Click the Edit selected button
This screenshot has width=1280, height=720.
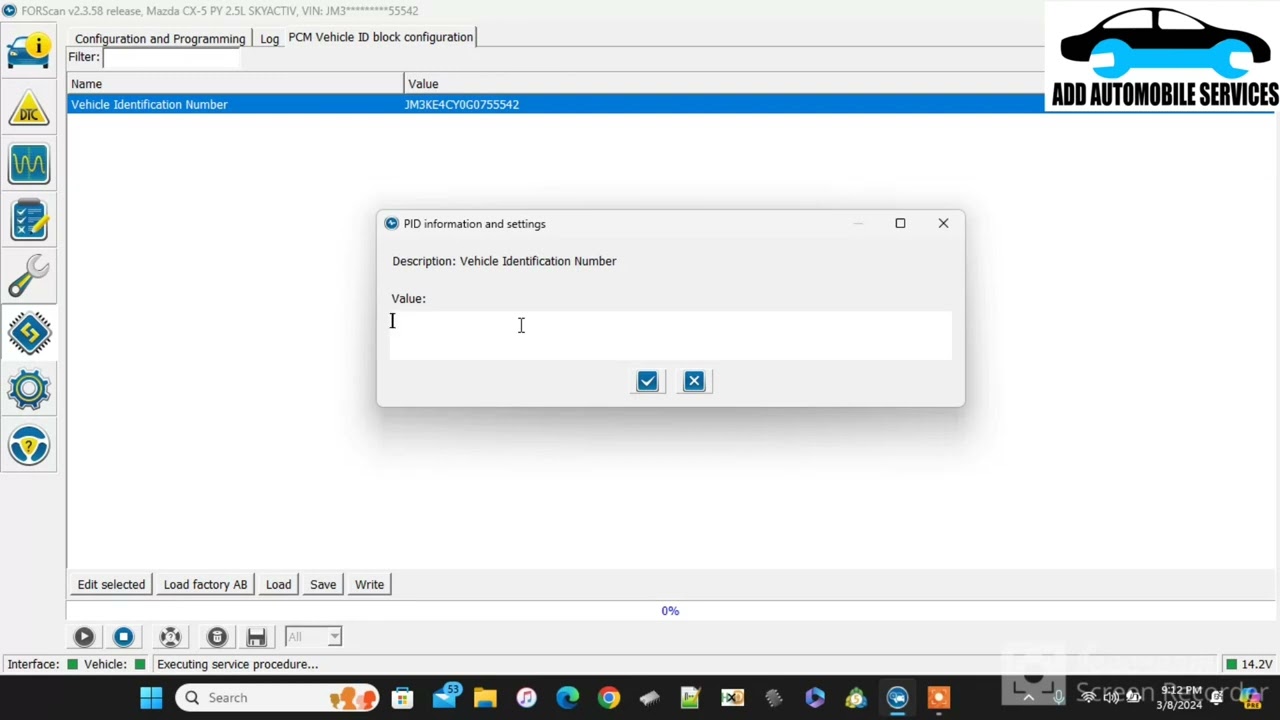point(111,584)
